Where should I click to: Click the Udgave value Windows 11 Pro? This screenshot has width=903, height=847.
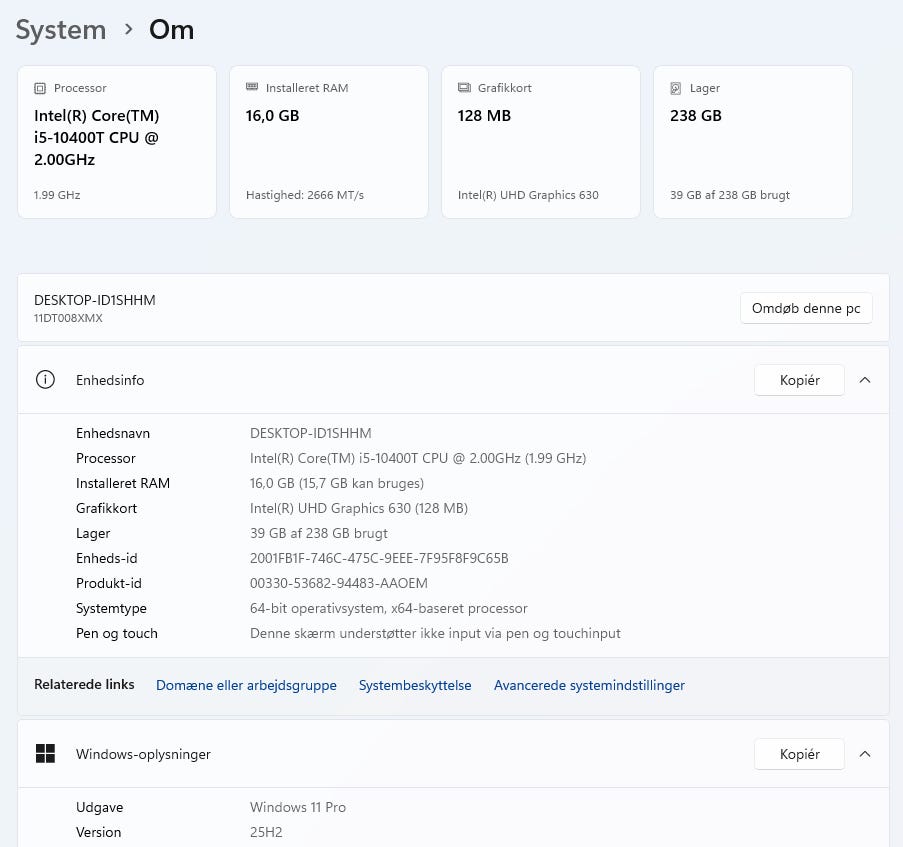(298, 807)
